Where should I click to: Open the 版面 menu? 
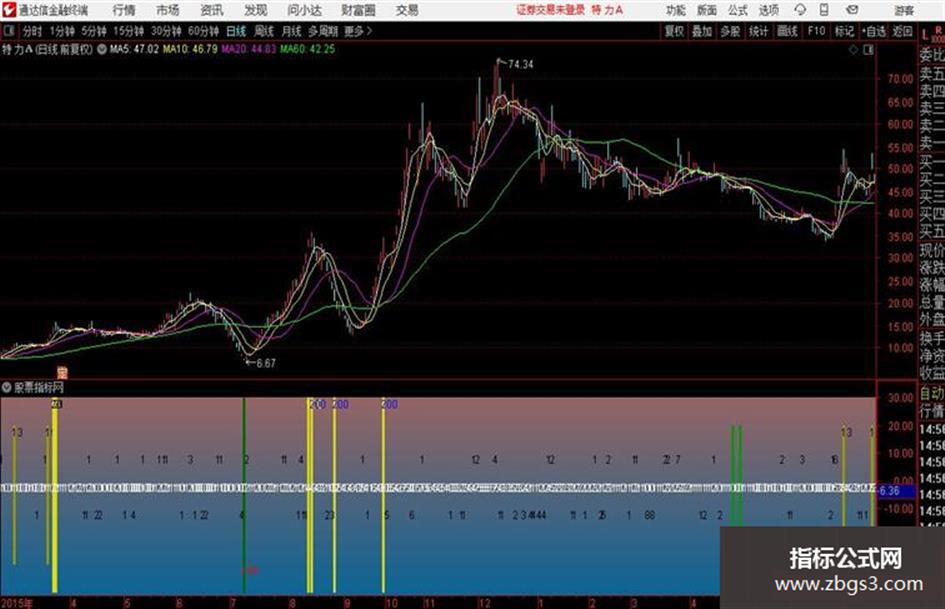[x=706, y=10]
